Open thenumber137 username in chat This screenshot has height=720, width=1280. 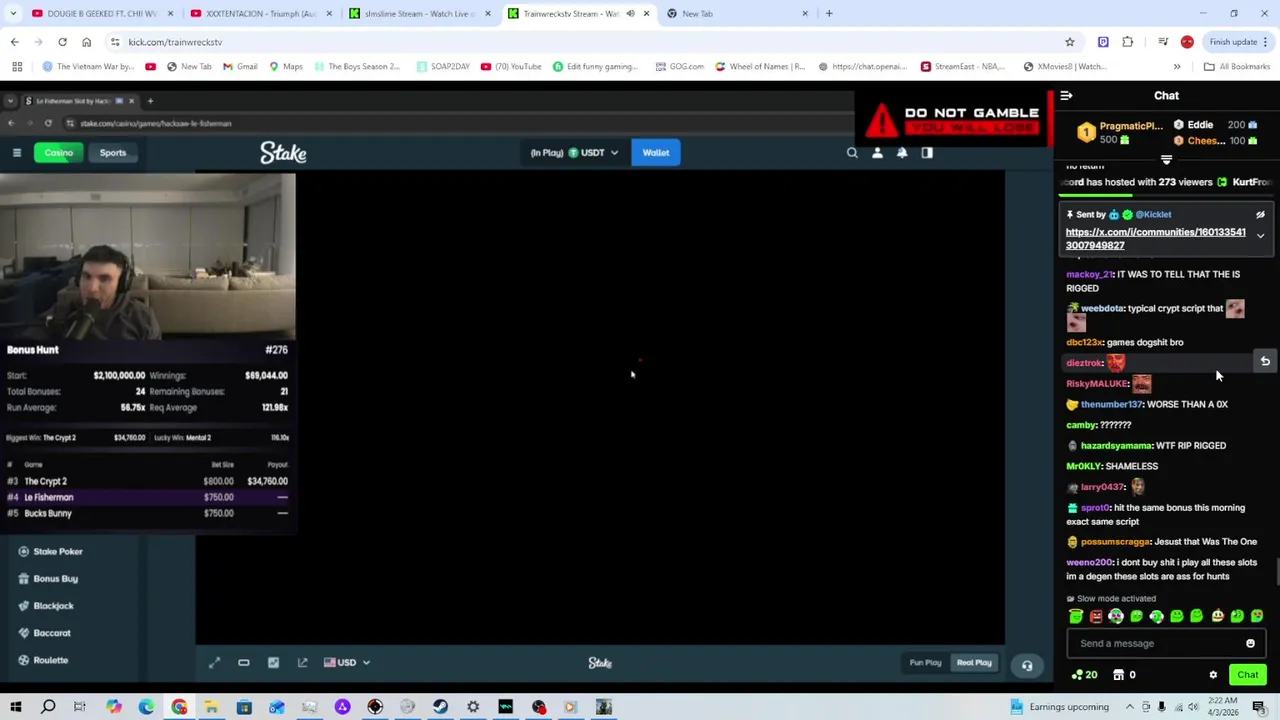point(1111,405)
